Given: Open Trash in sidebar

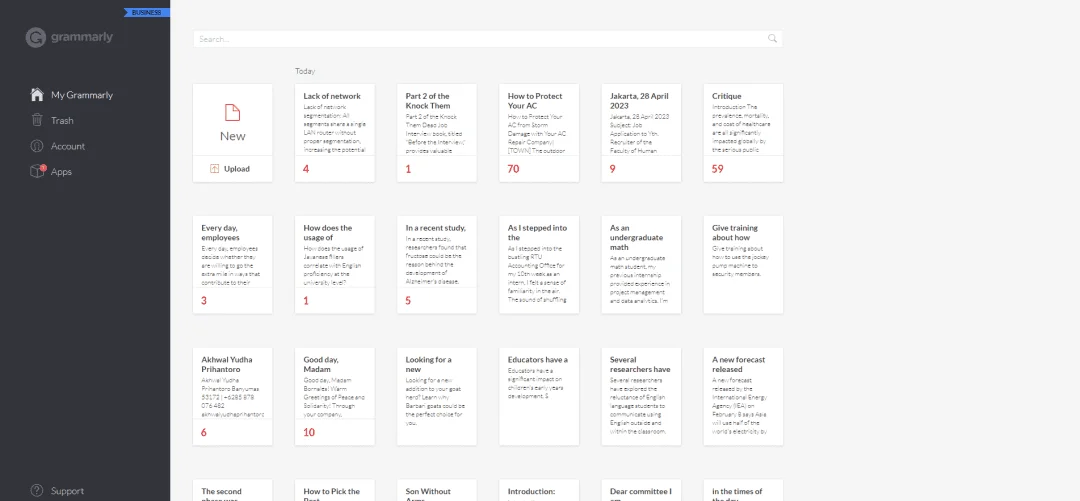Looking at the screenshot, I should [x=62, y=121].
